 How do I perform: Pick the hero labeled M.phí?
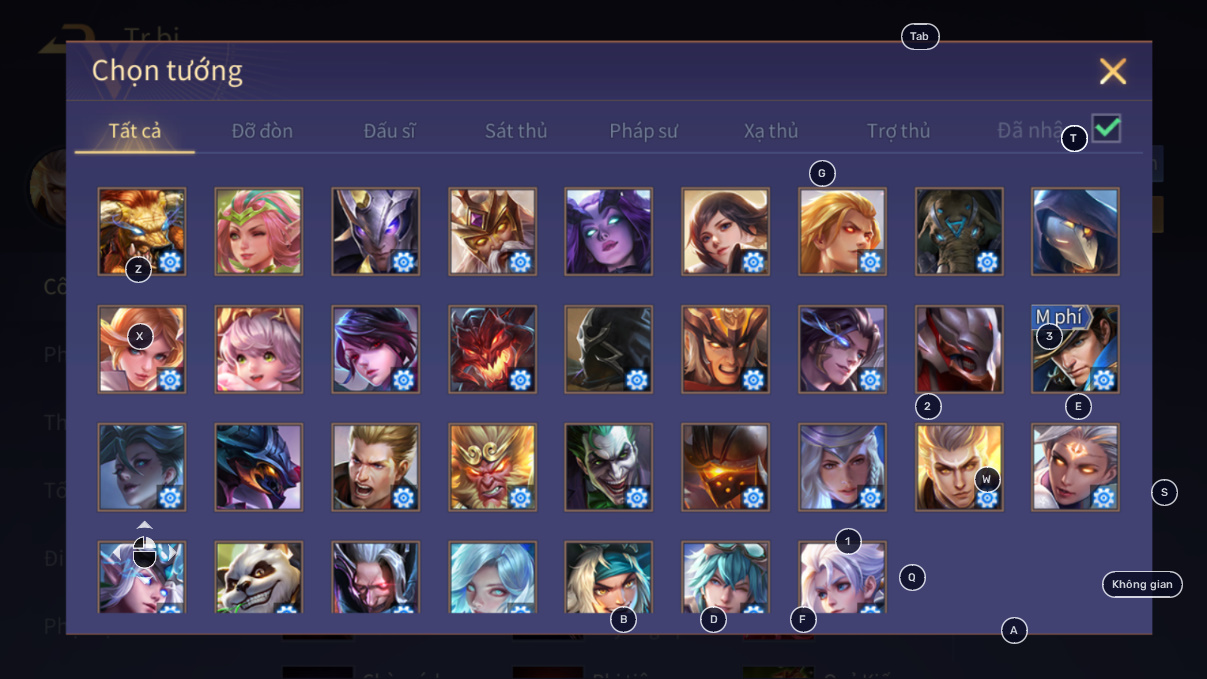(1075, 349)
